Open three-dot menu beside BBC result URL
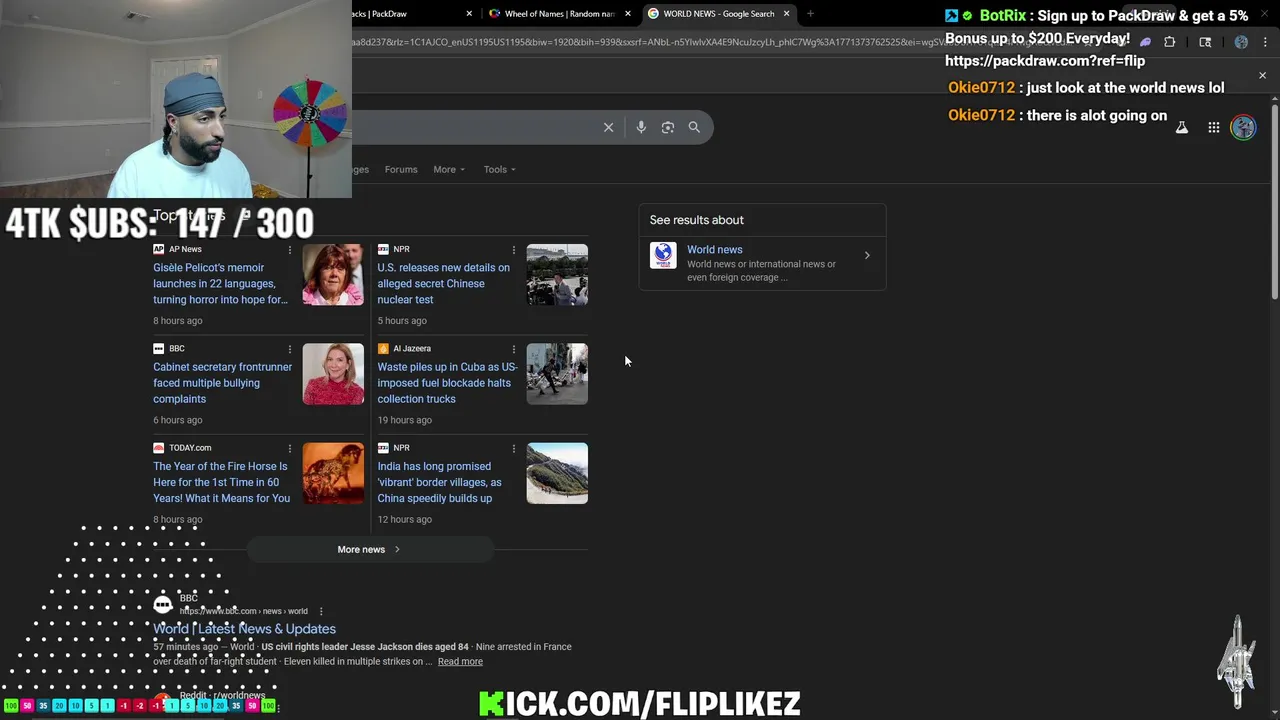This screenshot has height=720, width=1280. click(321, 611)
